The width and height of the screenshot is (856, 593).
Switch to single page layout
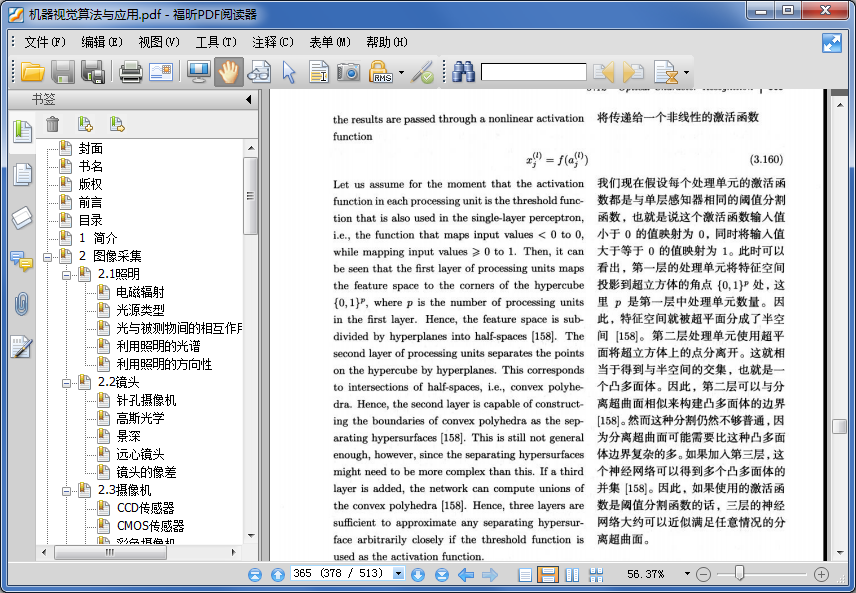coord(525,574)
